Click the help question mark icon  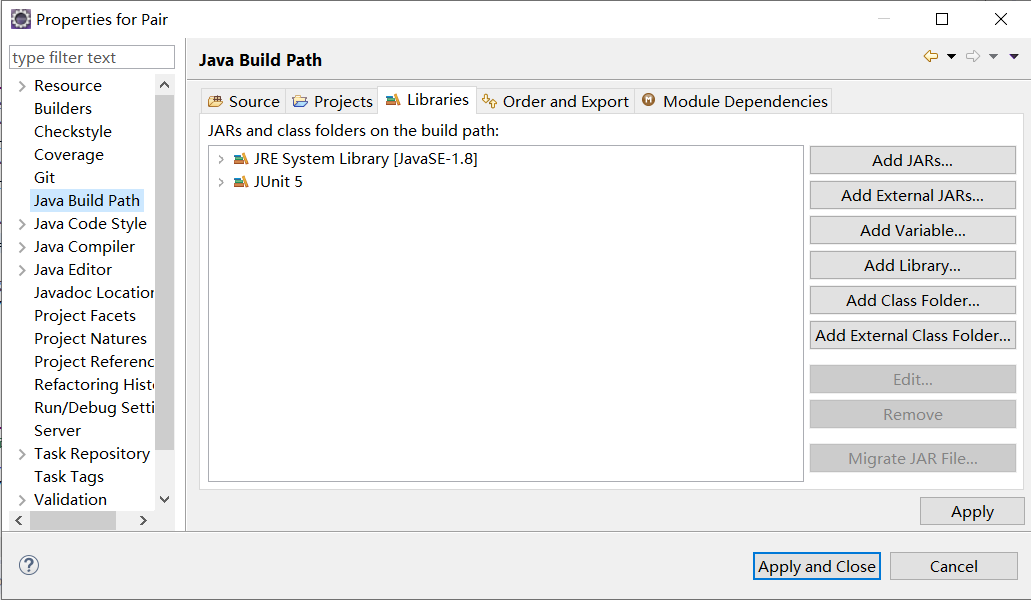point(28,565)
